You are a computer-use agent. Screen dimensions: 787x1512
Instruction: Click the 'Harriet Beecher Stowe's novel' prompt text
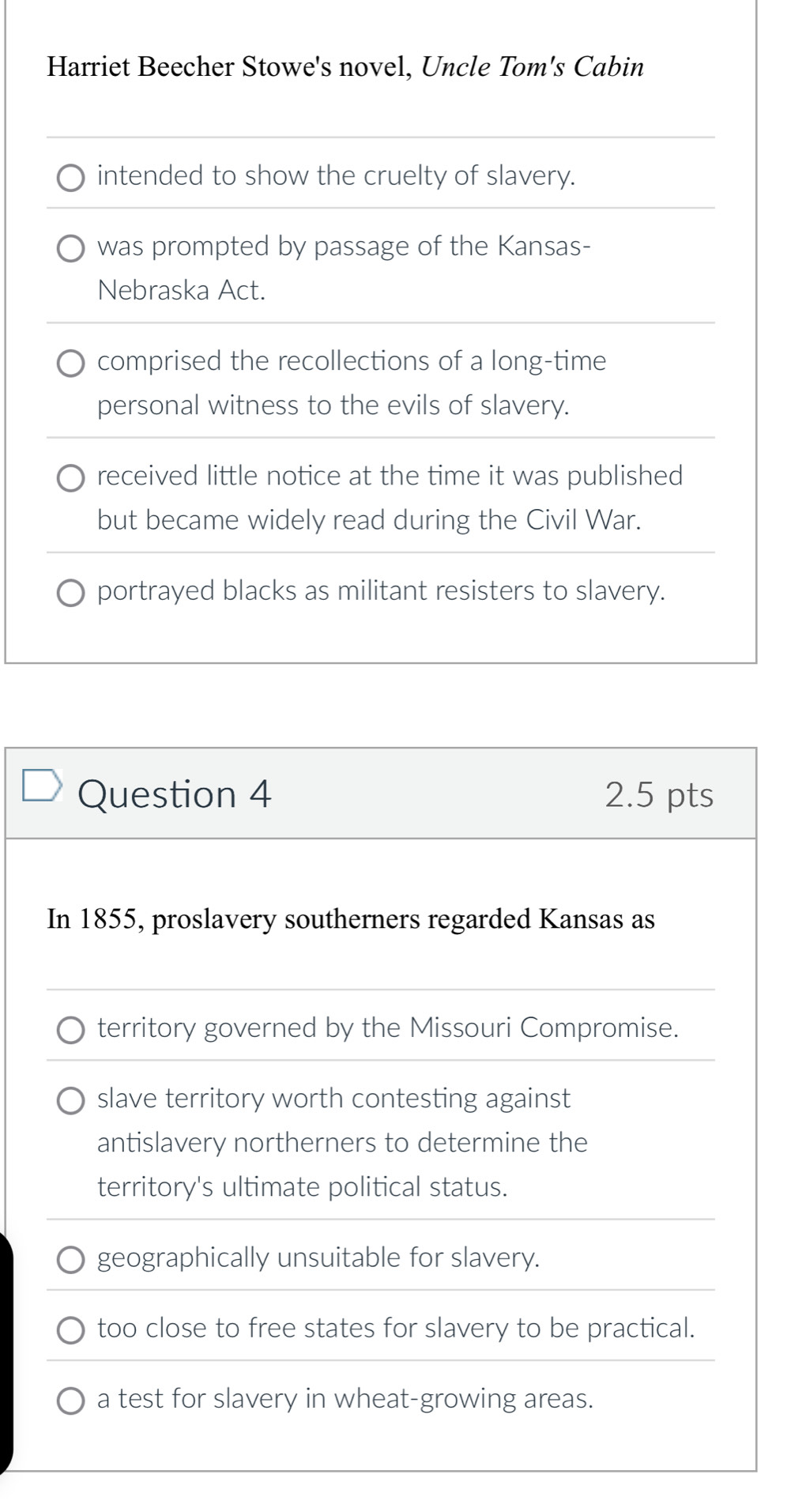229,67
